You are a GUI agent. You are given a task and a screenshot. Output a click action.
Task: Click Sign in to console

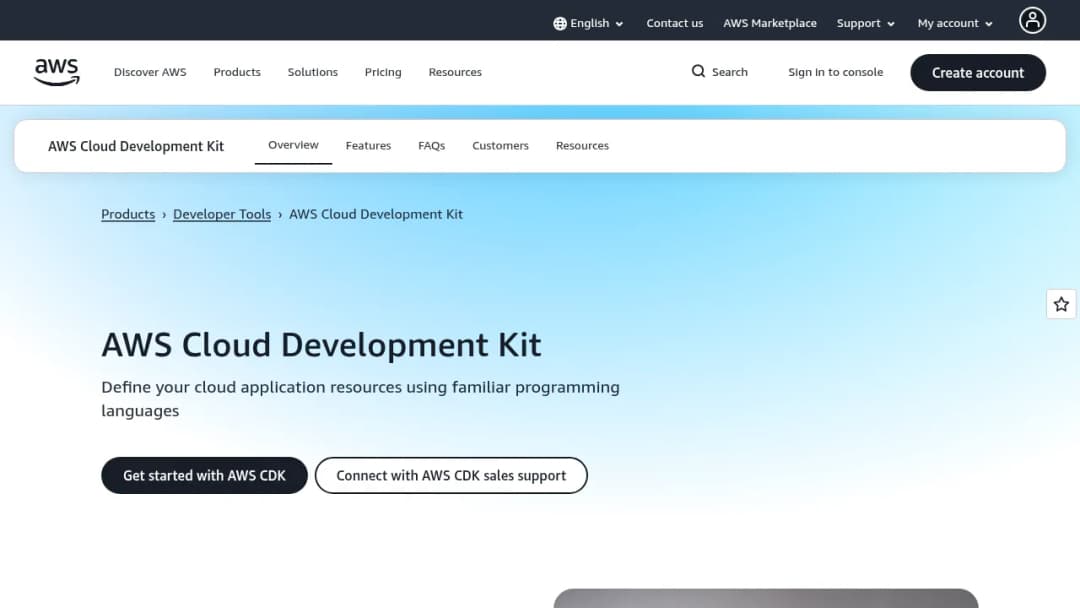(835, 72)
